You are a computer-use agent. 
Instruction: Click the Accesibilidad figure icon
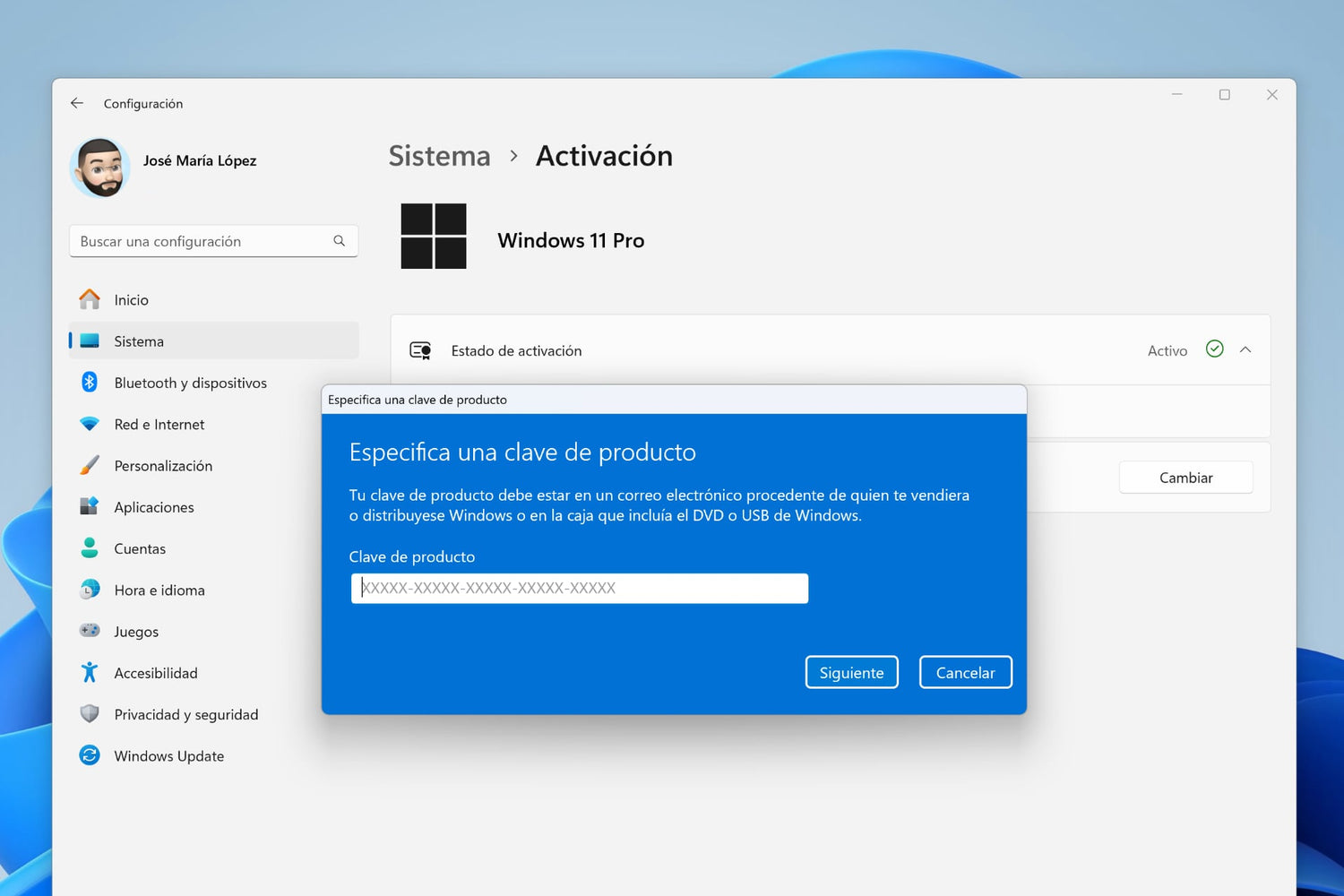(90, 673)
